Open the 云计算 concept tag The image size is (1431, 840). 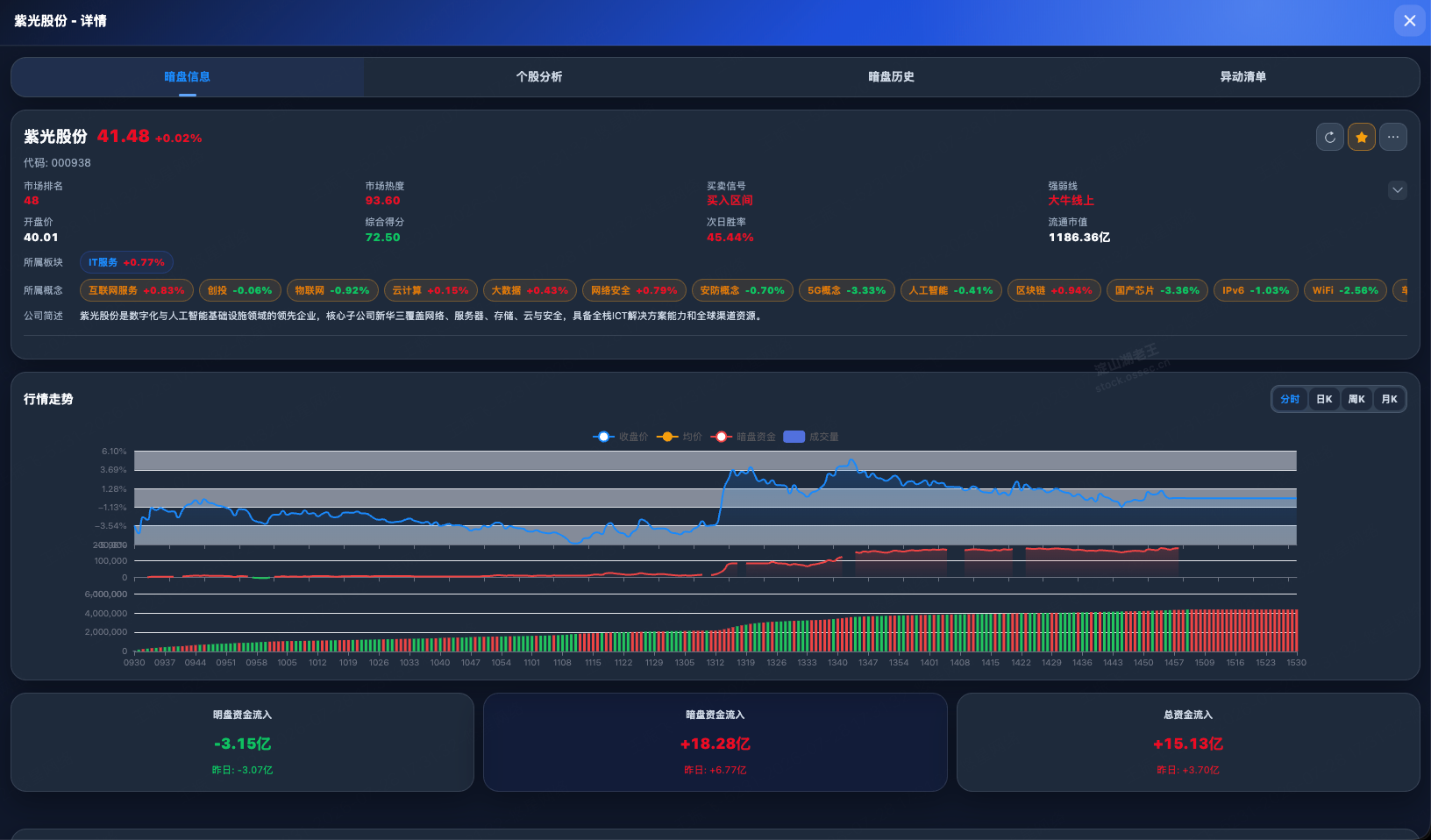(431, 290)
